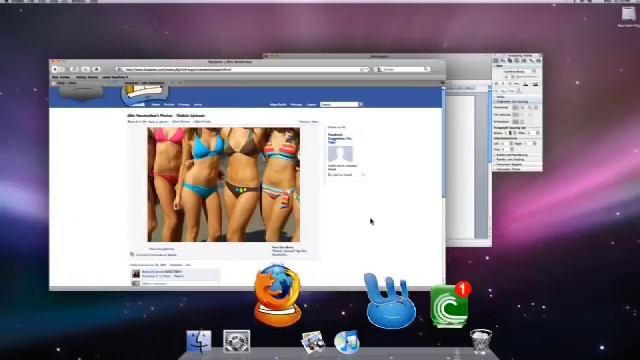640x360 pixels.
Task: Select the first icon in Formatting Palette toolbar
Action: 495,60
